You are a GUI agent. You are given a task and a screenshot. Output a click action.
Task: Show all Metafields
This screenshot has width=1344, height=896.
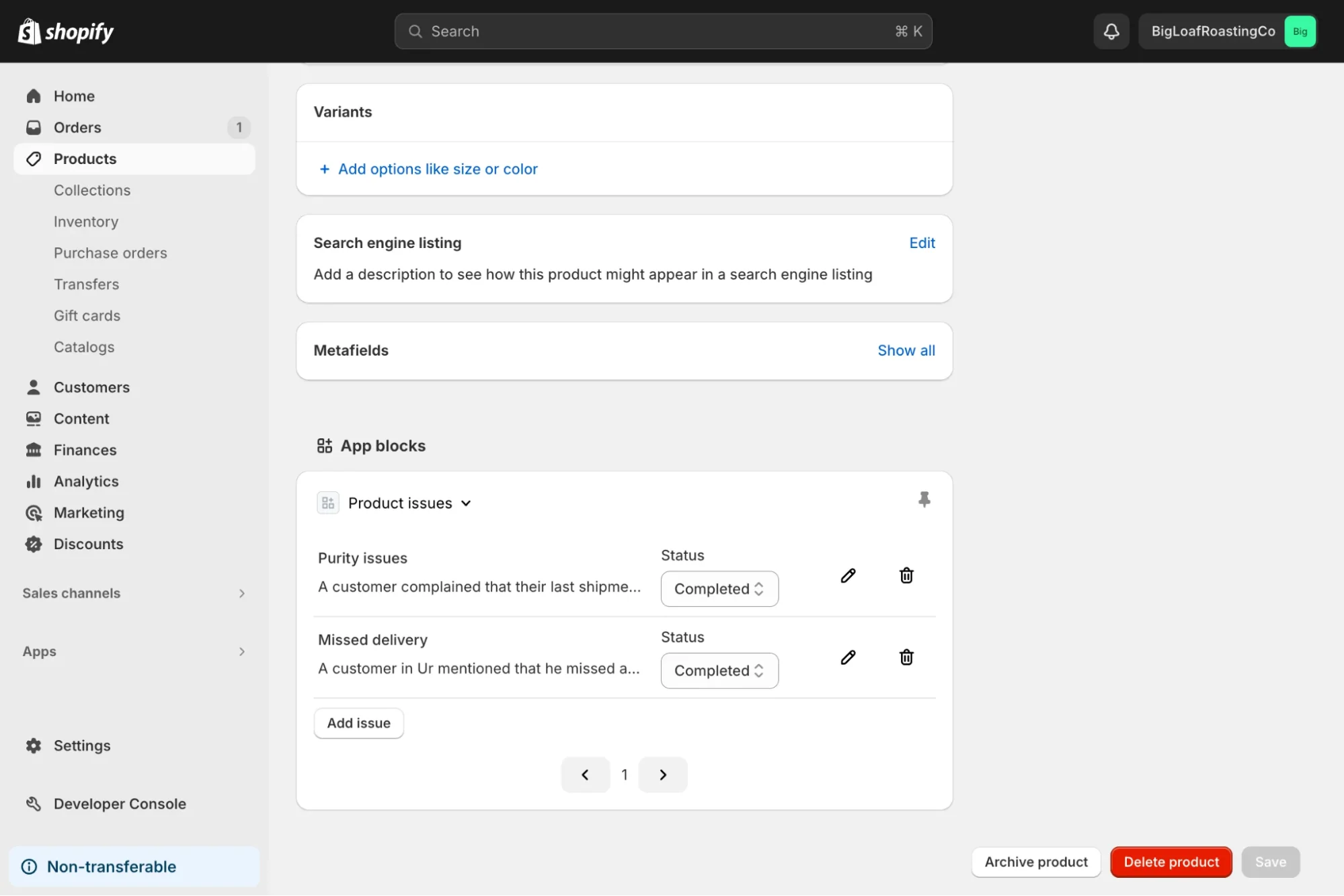click(906, 350)
